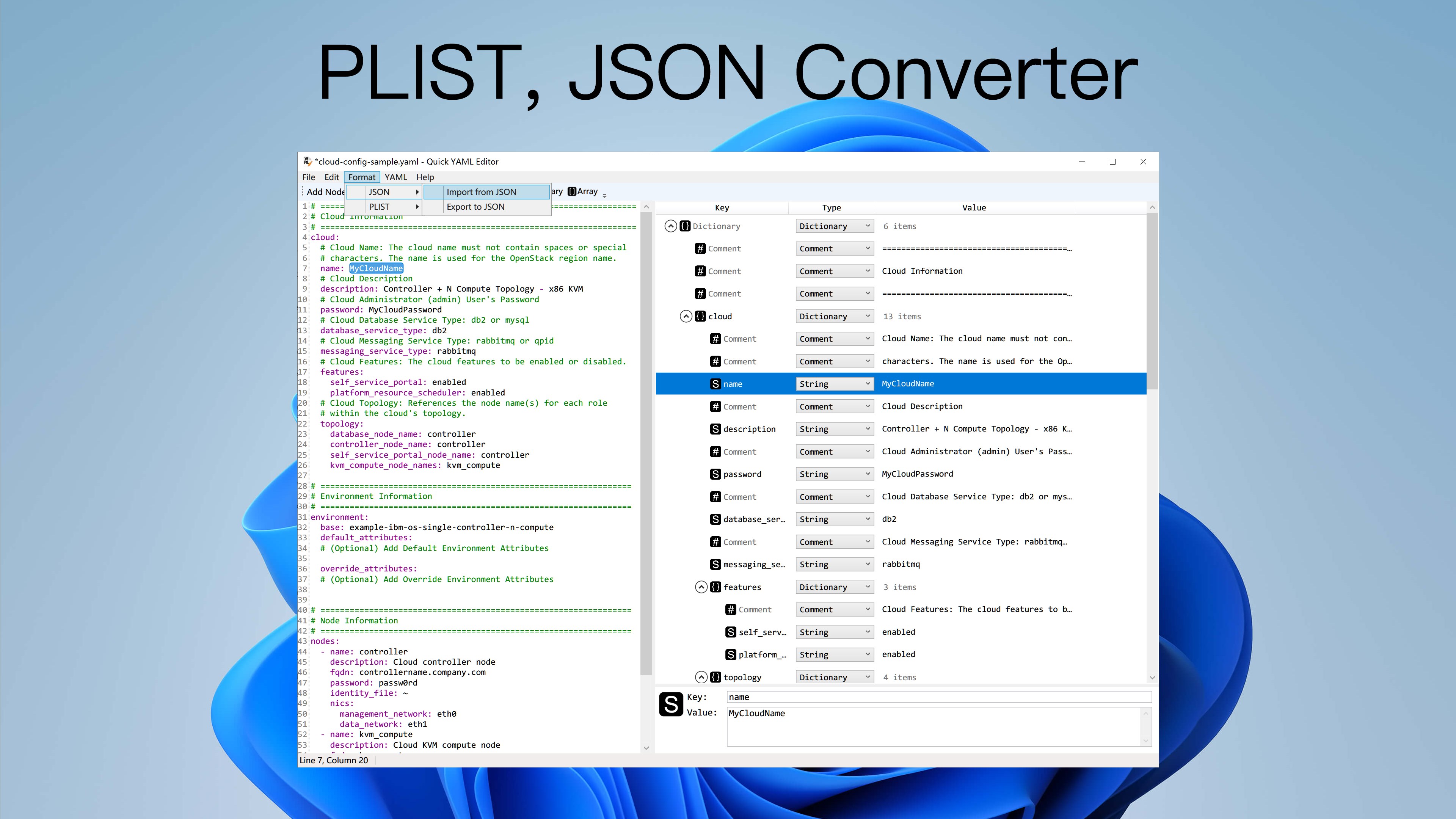
Task: Select Export to JSON menu entry
Action: pos(475,207)
